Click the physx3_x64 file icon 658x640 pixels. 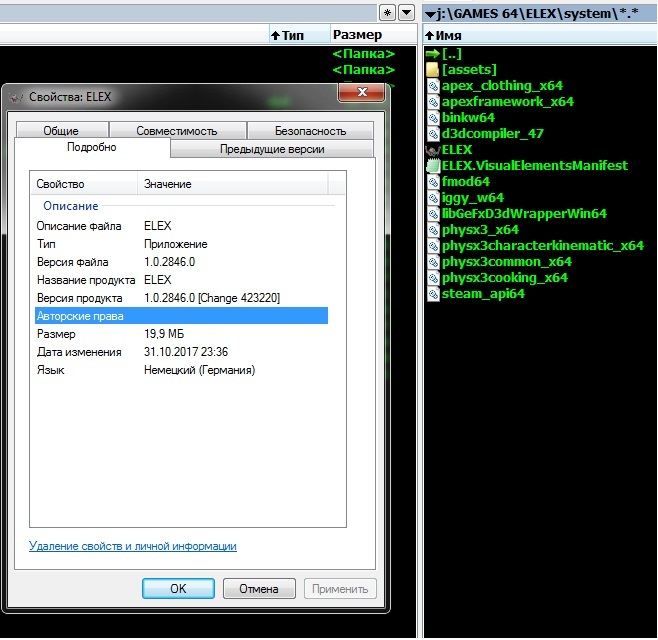click(433, 230)
